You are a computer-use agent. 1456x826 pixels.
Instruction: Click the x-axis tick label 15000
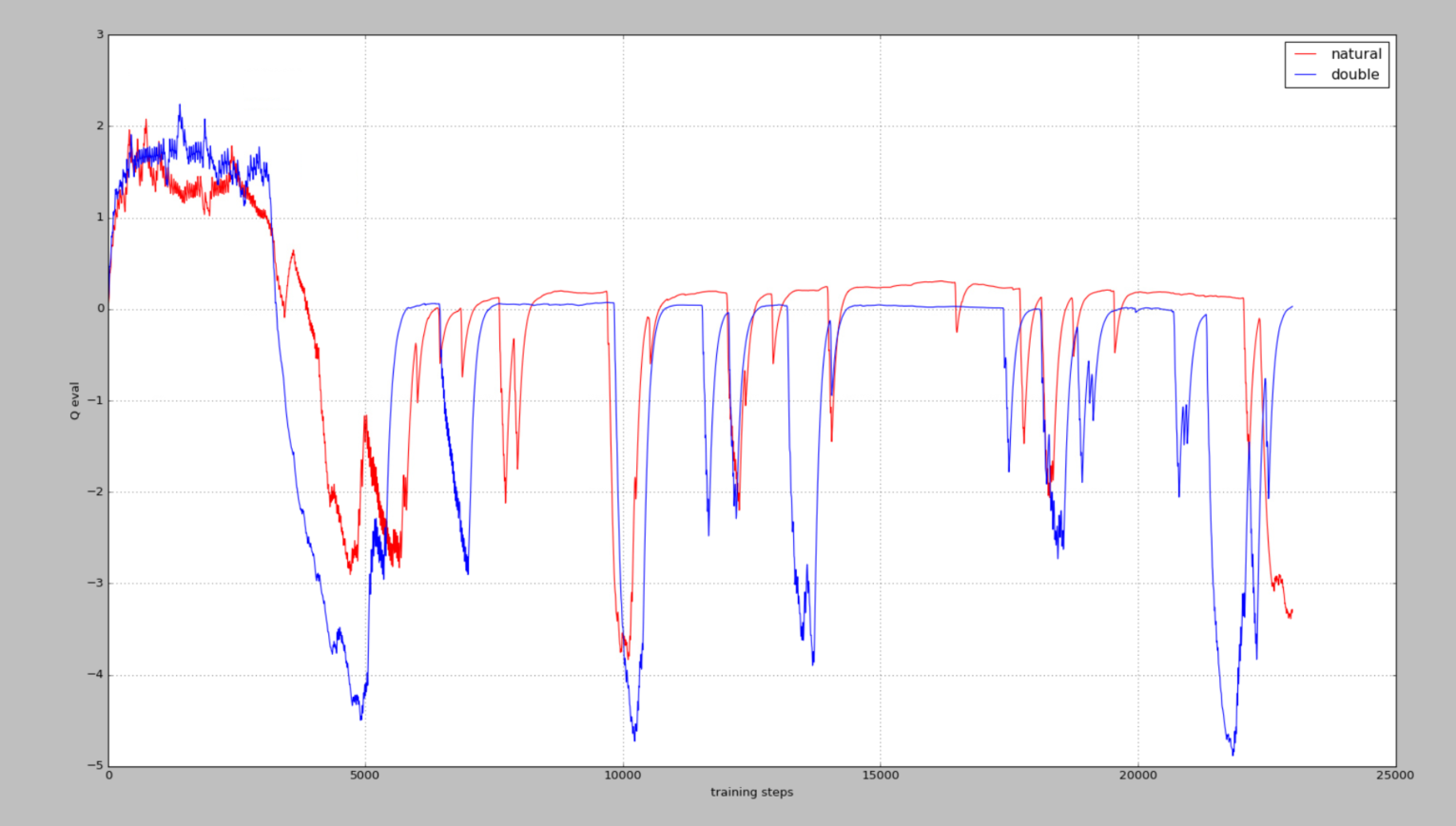[x=880, y=775]
